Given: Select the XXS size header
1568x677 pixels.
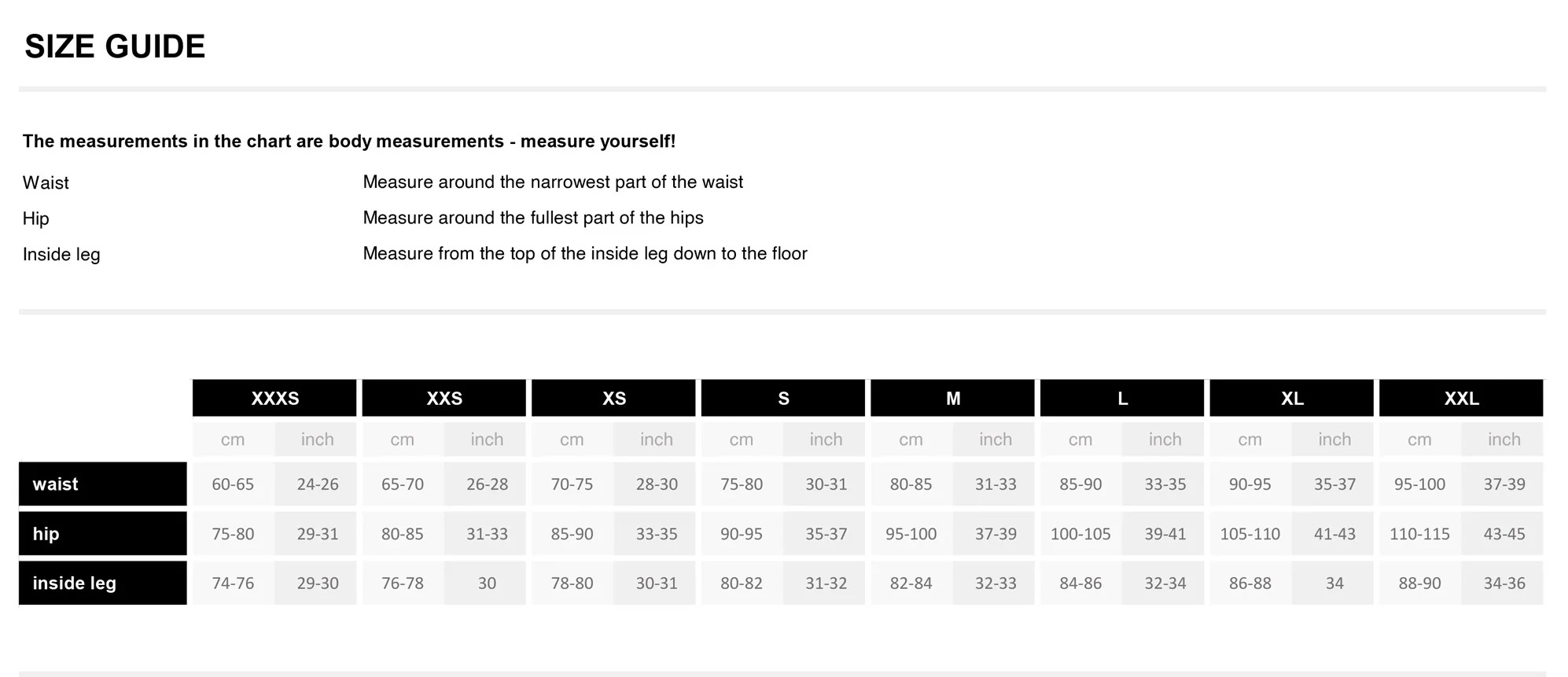Looking at the screenshot, I should [x=444, y=398].
